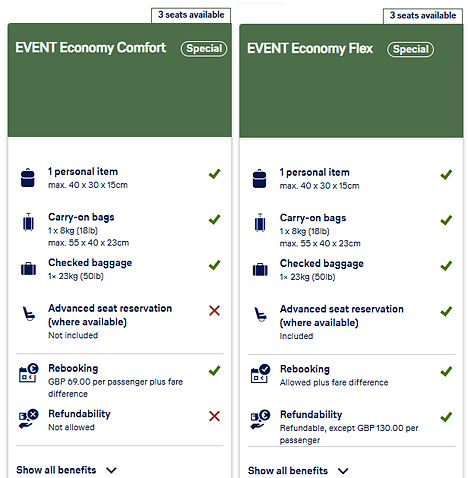Click the rebooking calendar icon in Economy Comfort
Viewport: 468px width, 478px height.
(x=28, y=373)
